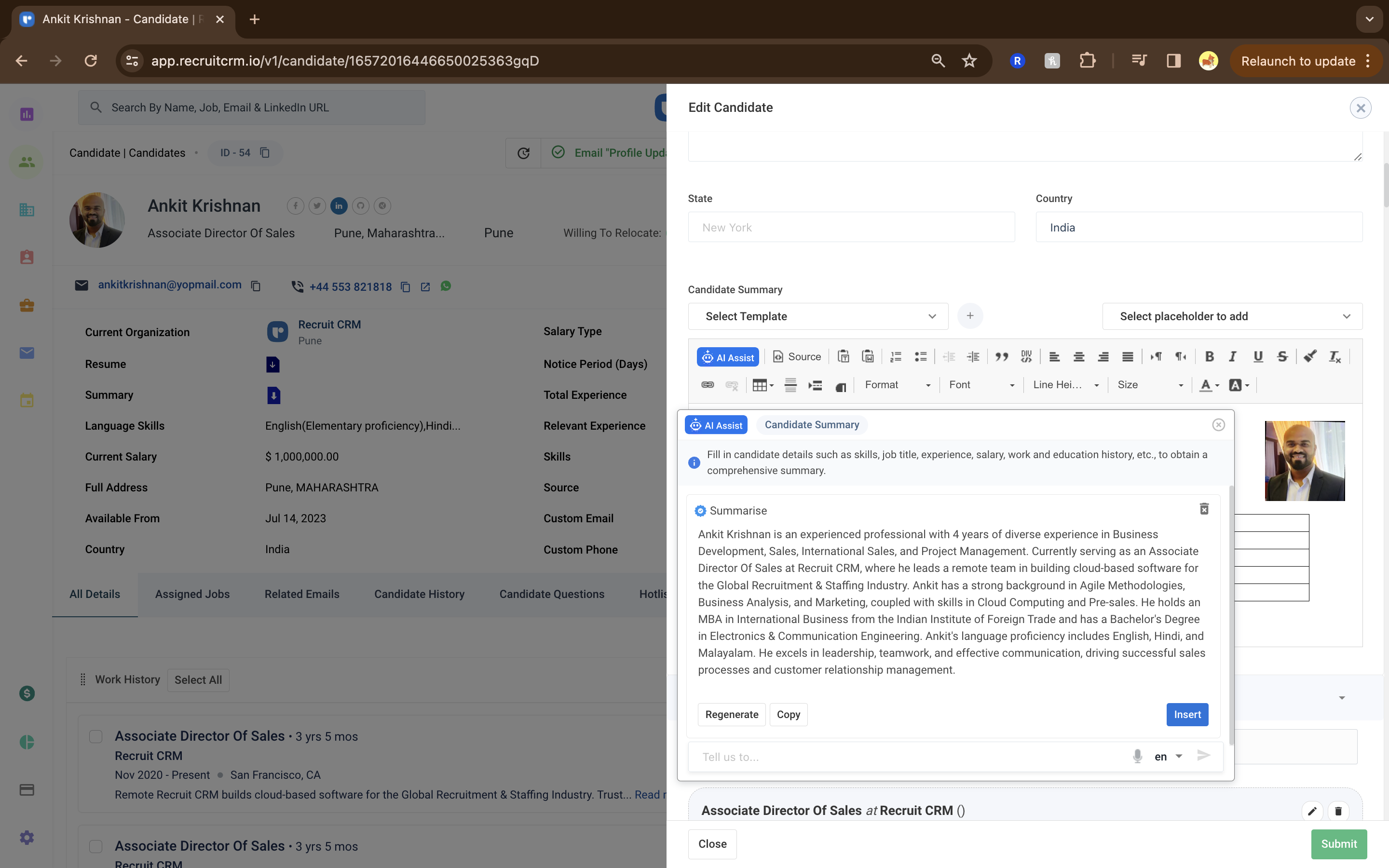Check the first Associate Director work history entry

[x=95, y=735]
